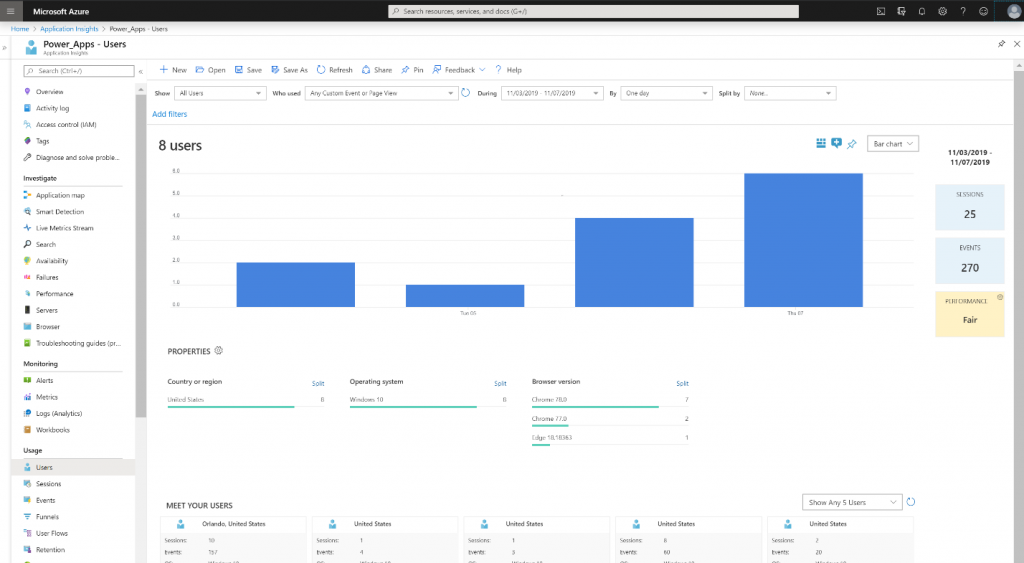The height and width of the screenshot is (563, 1024).
Task: Open the feedback smiley icon in top bar
Action: [x=984, y=11]
